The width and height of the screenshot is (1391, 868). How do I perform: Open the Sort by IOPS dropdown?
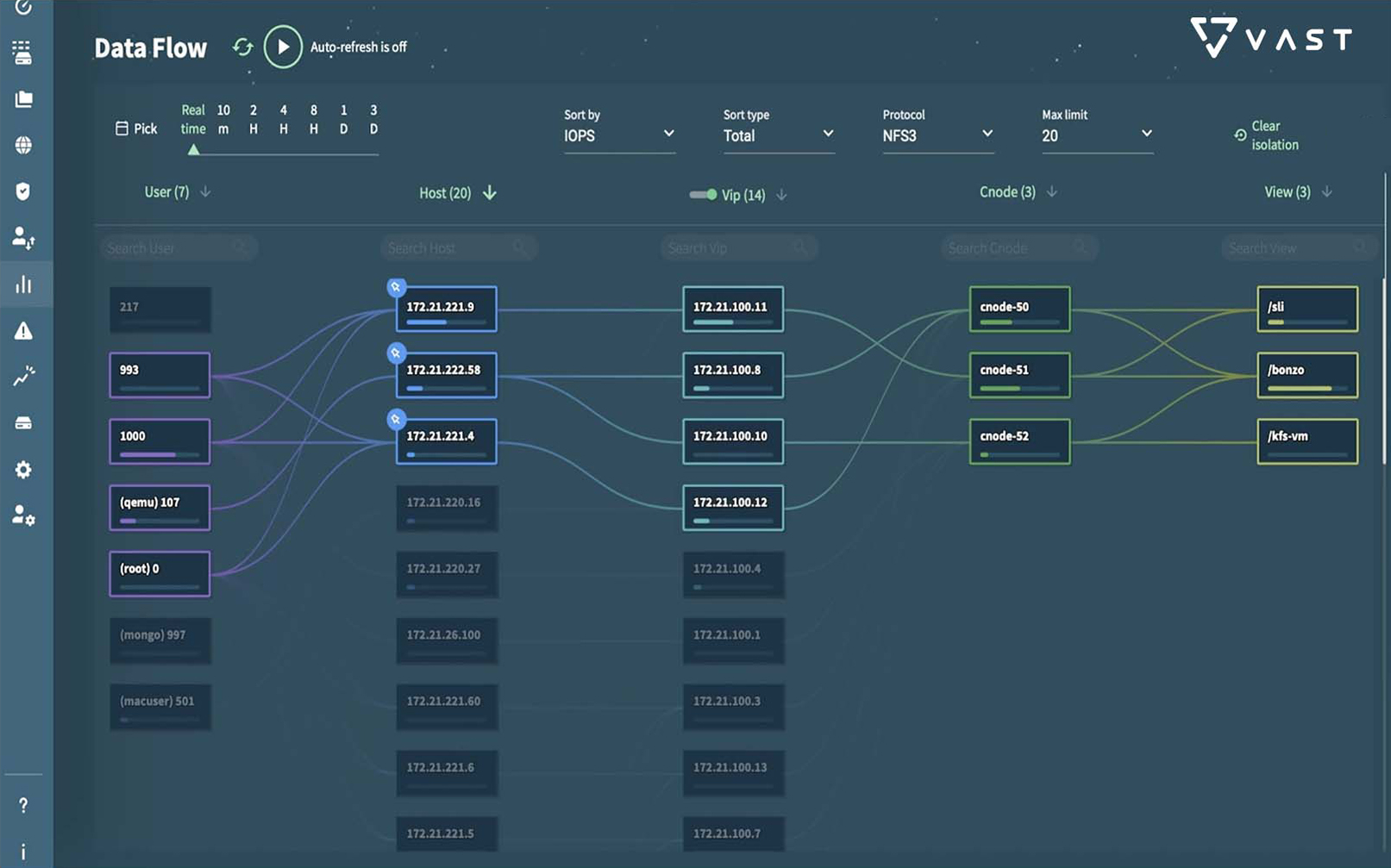point(618,135)
